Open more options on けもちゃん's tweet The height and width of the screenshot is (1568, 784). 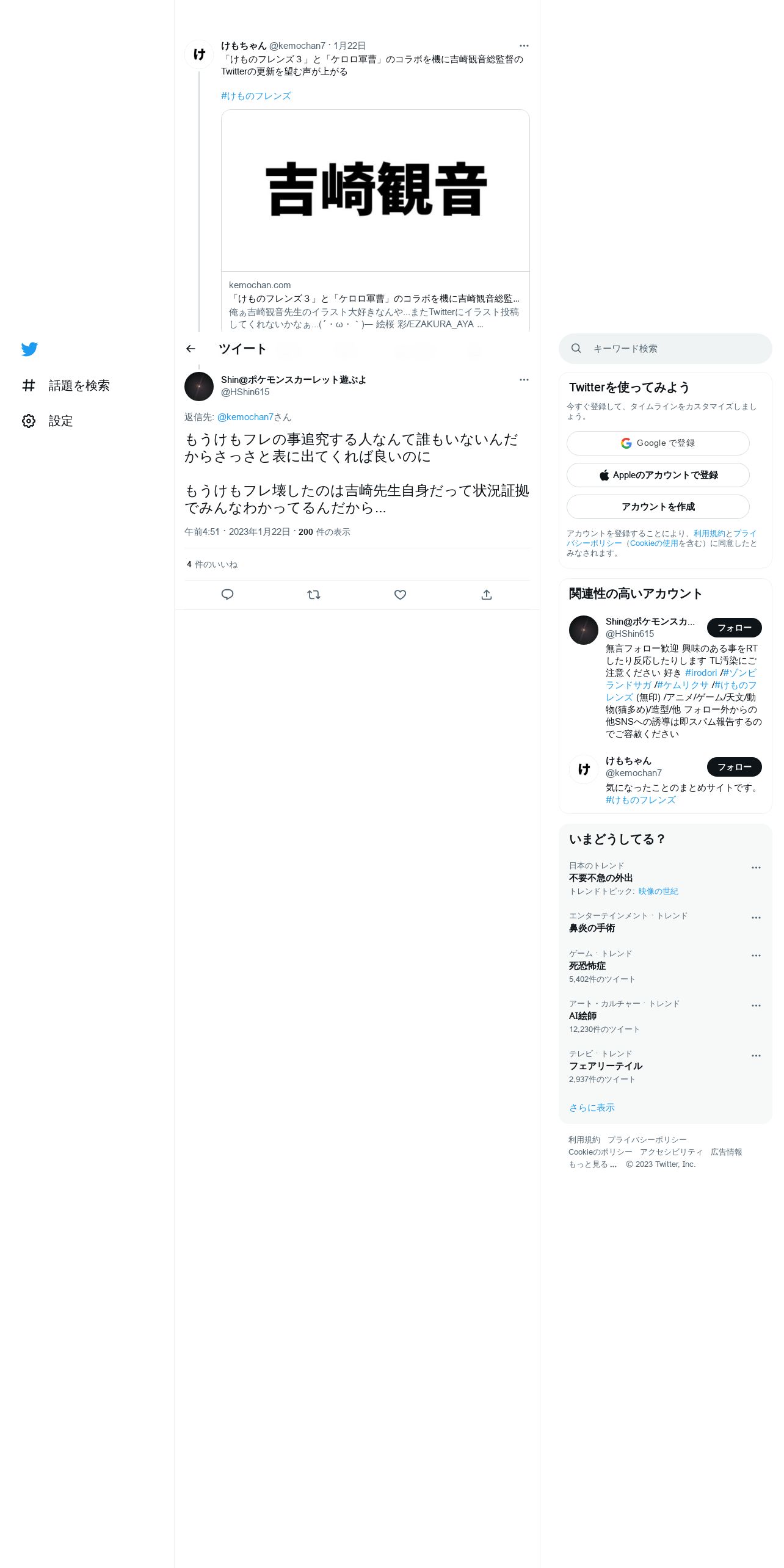pos(524,46)
